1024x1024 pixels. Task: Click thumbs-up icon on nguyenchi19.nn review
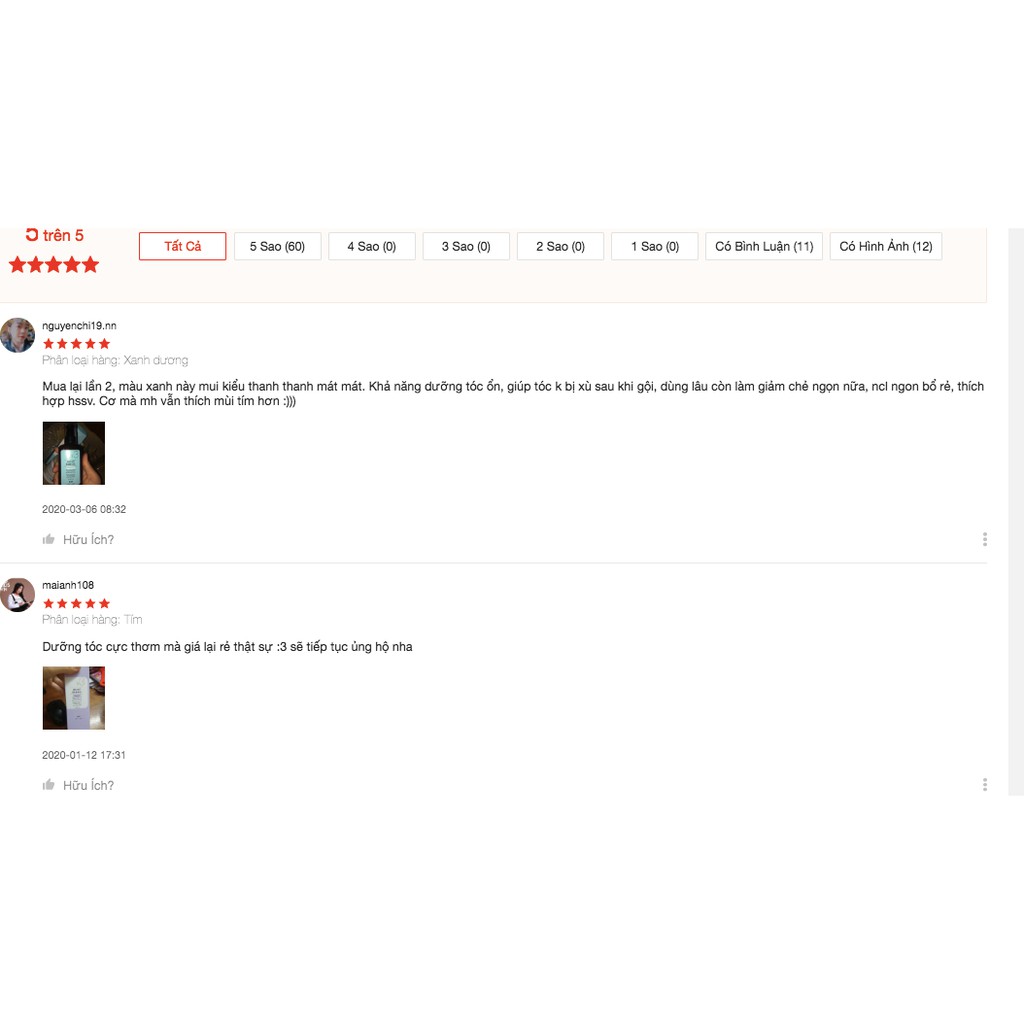(48, 539)
